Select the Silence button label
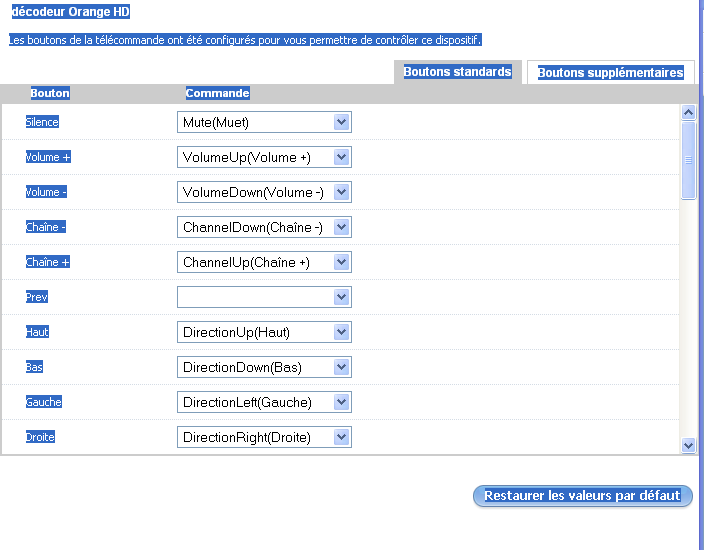 tap(42, 122)
